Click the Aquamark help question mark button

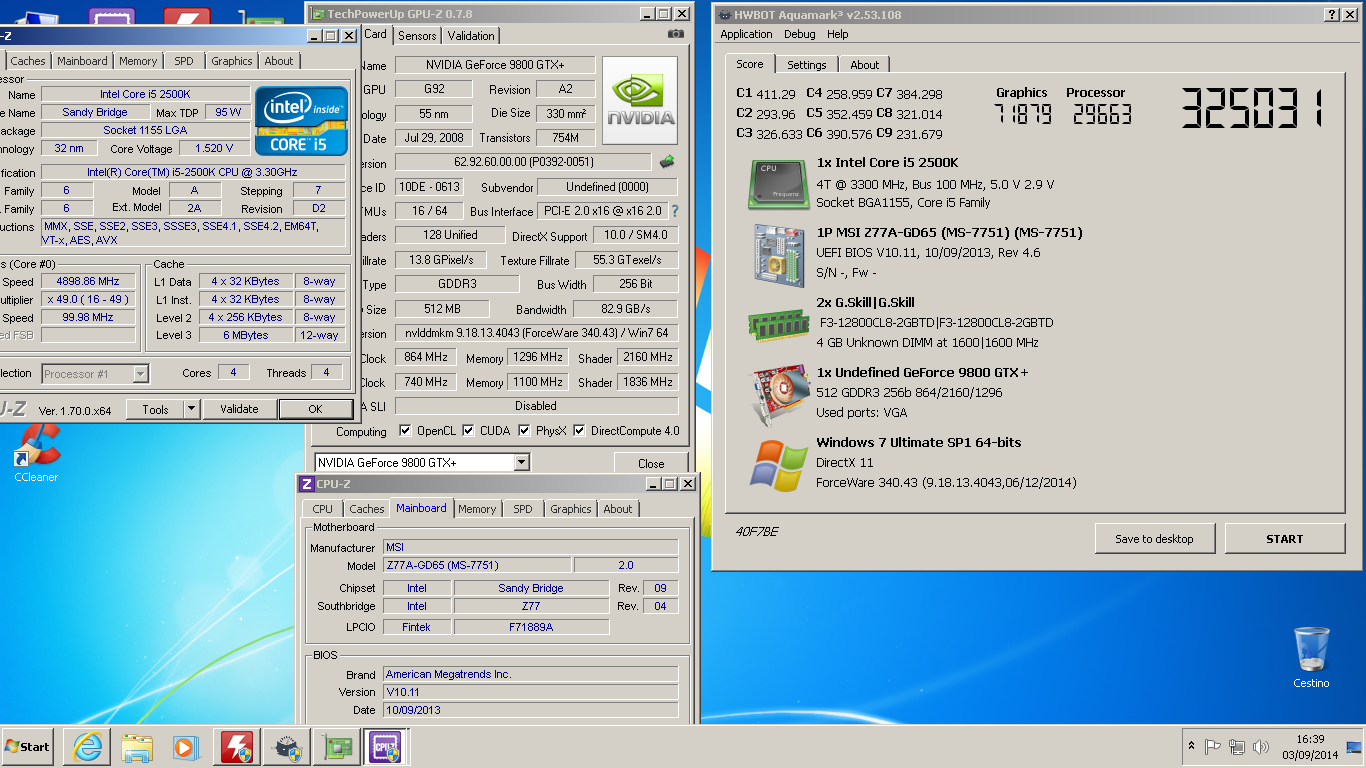point(1333,14)
